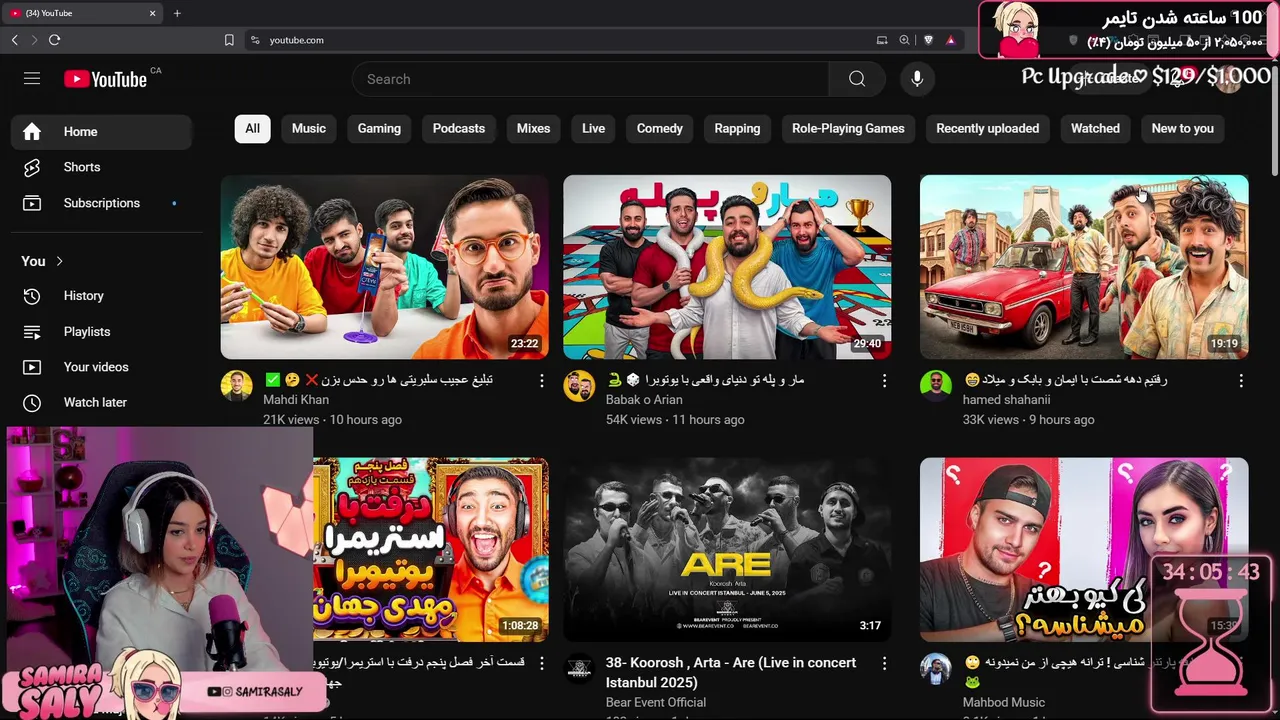This screenshot has height=720, width=1280.
Task: Click the hamed shahanii channel avatar
Action: (936, 386)
